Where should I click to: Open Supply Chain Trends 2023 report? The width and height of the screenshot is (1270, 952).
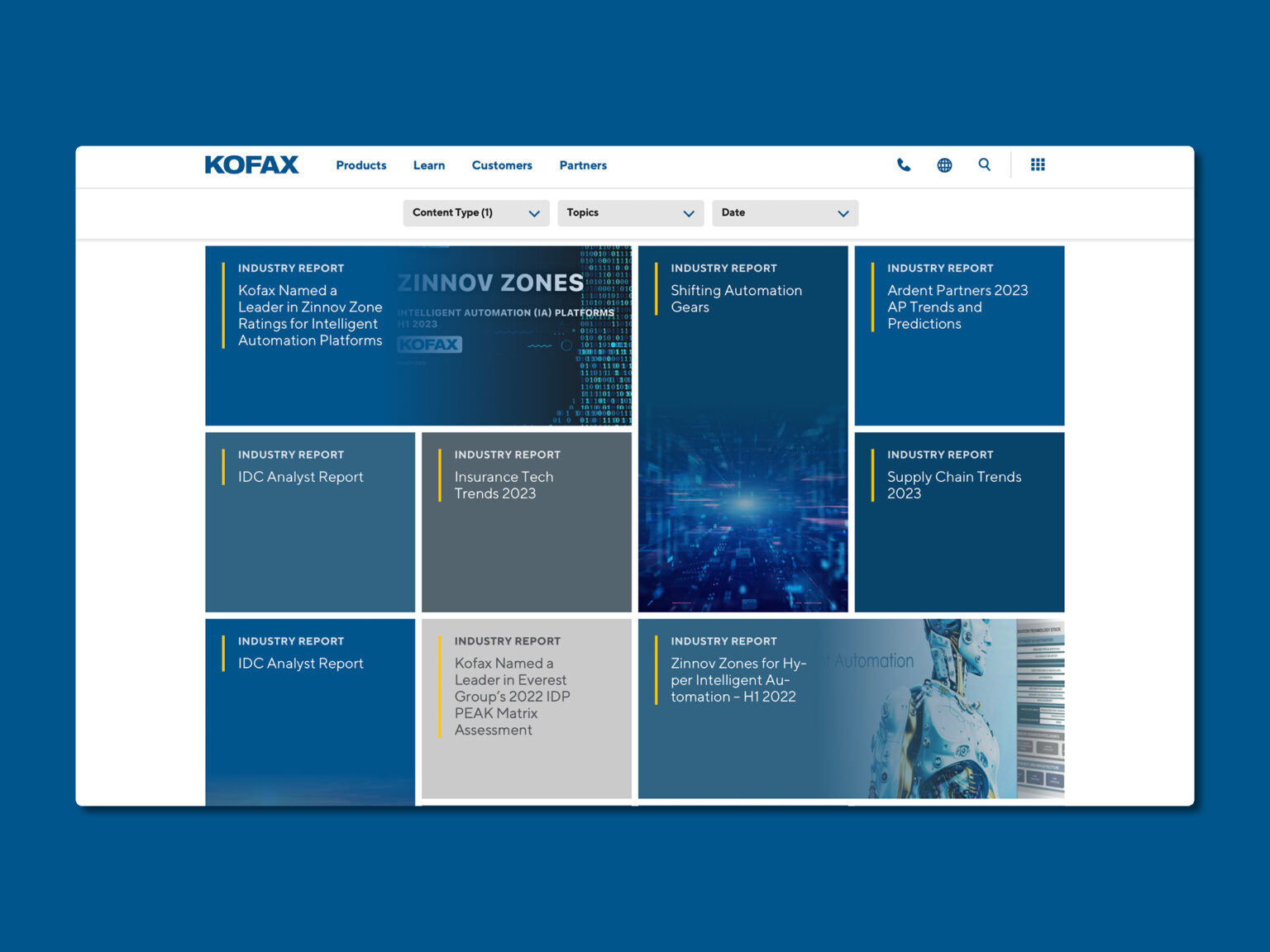click(x=954, y=485)
